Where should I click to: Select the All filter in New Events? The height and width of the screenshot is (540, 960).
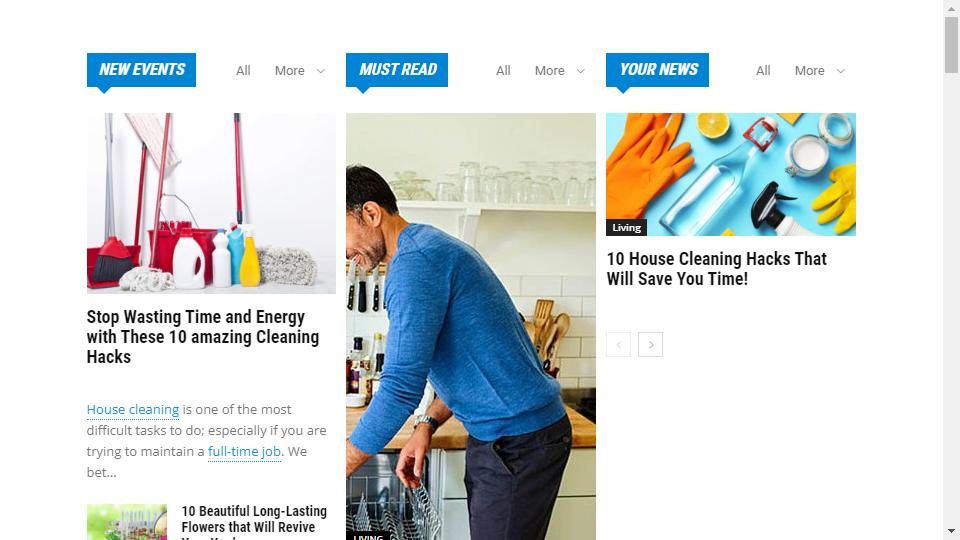click(x=243, y=70)
